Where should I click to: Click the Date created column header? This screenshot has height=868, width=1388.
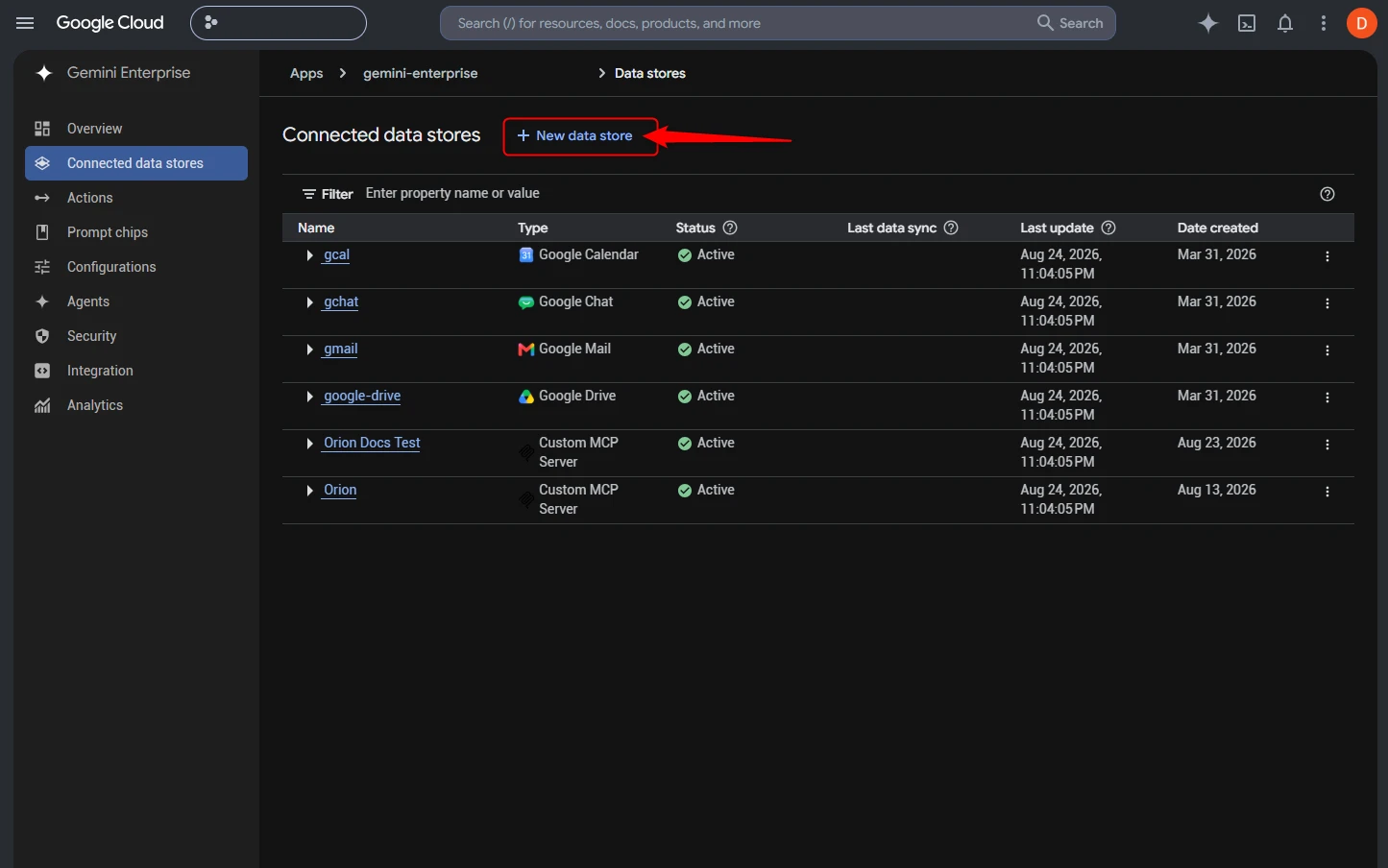[1218, 228]
